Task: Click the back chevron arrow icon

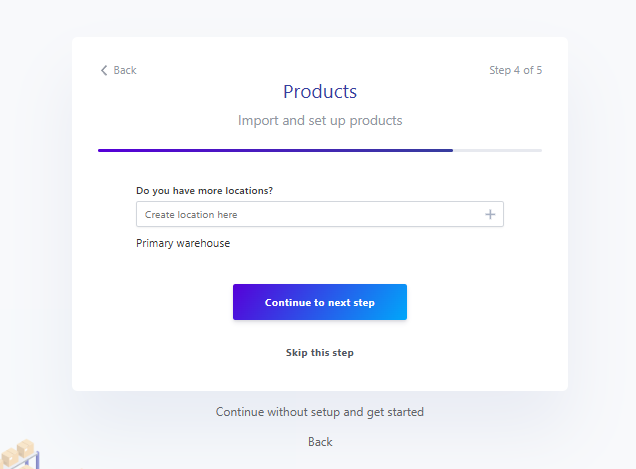Action: 104,70
